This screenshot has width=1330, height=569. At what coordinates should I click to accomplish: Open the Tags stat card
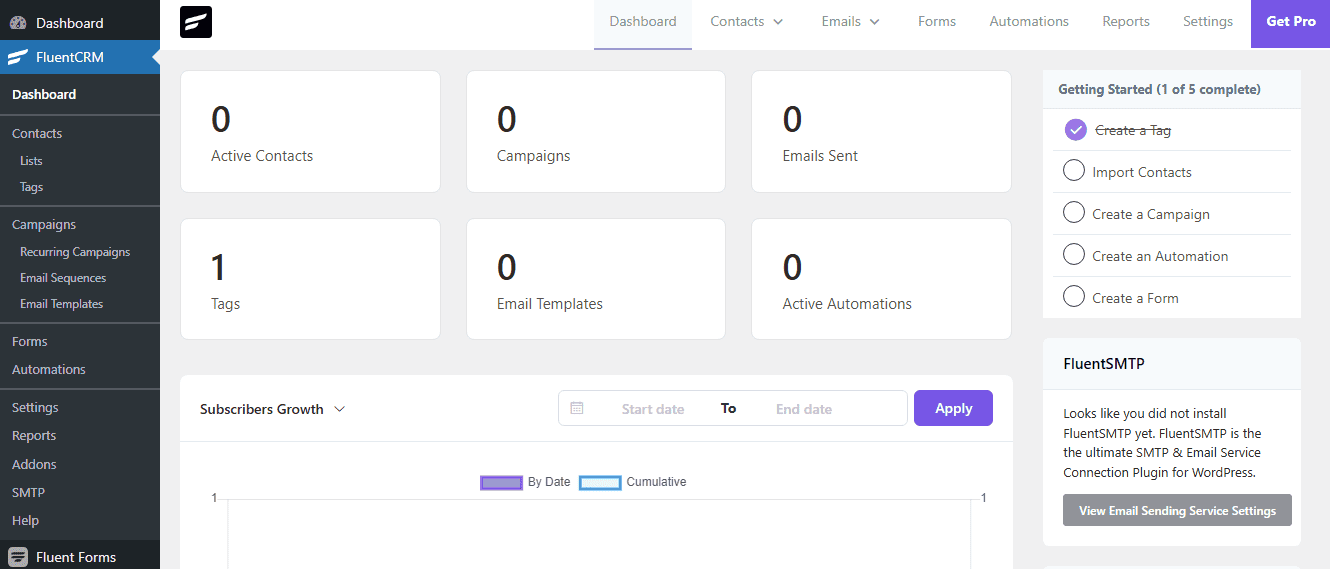pos(310,279)
